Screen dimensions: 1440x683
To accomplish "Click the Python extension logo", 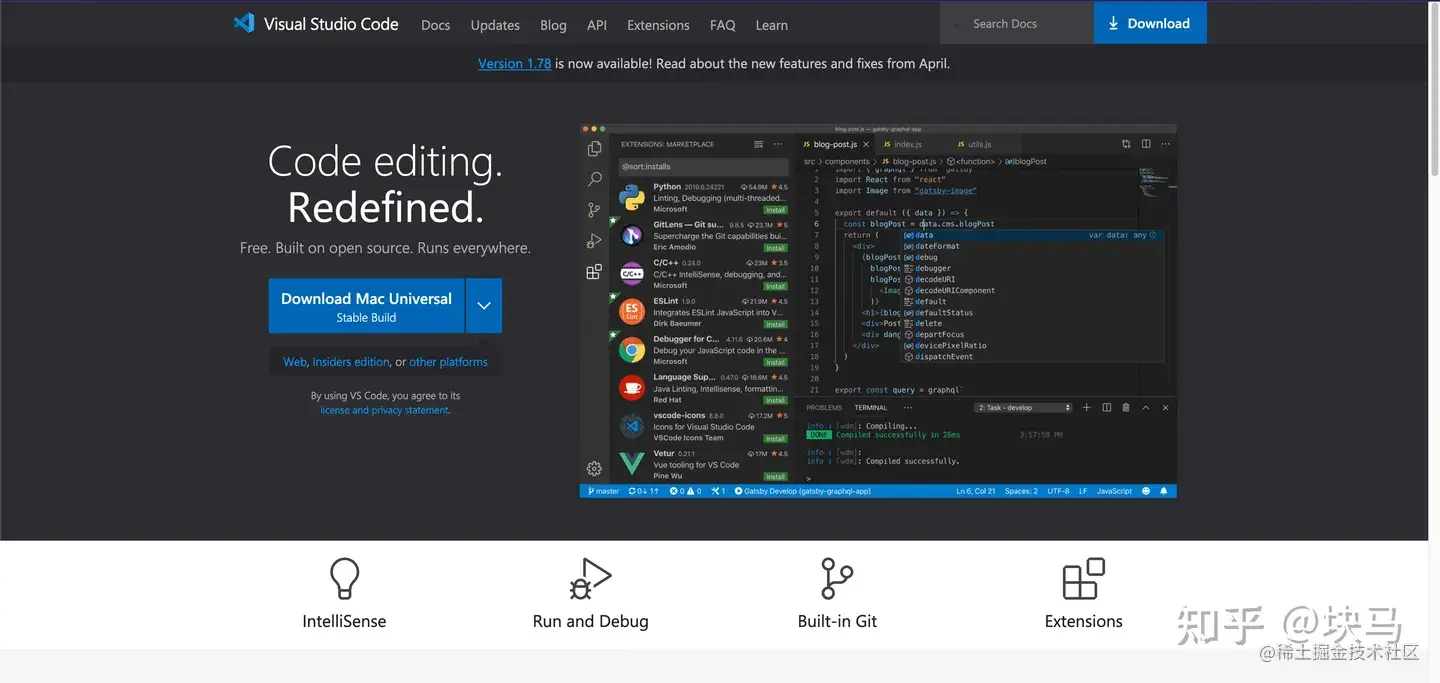I will point(632,198).
